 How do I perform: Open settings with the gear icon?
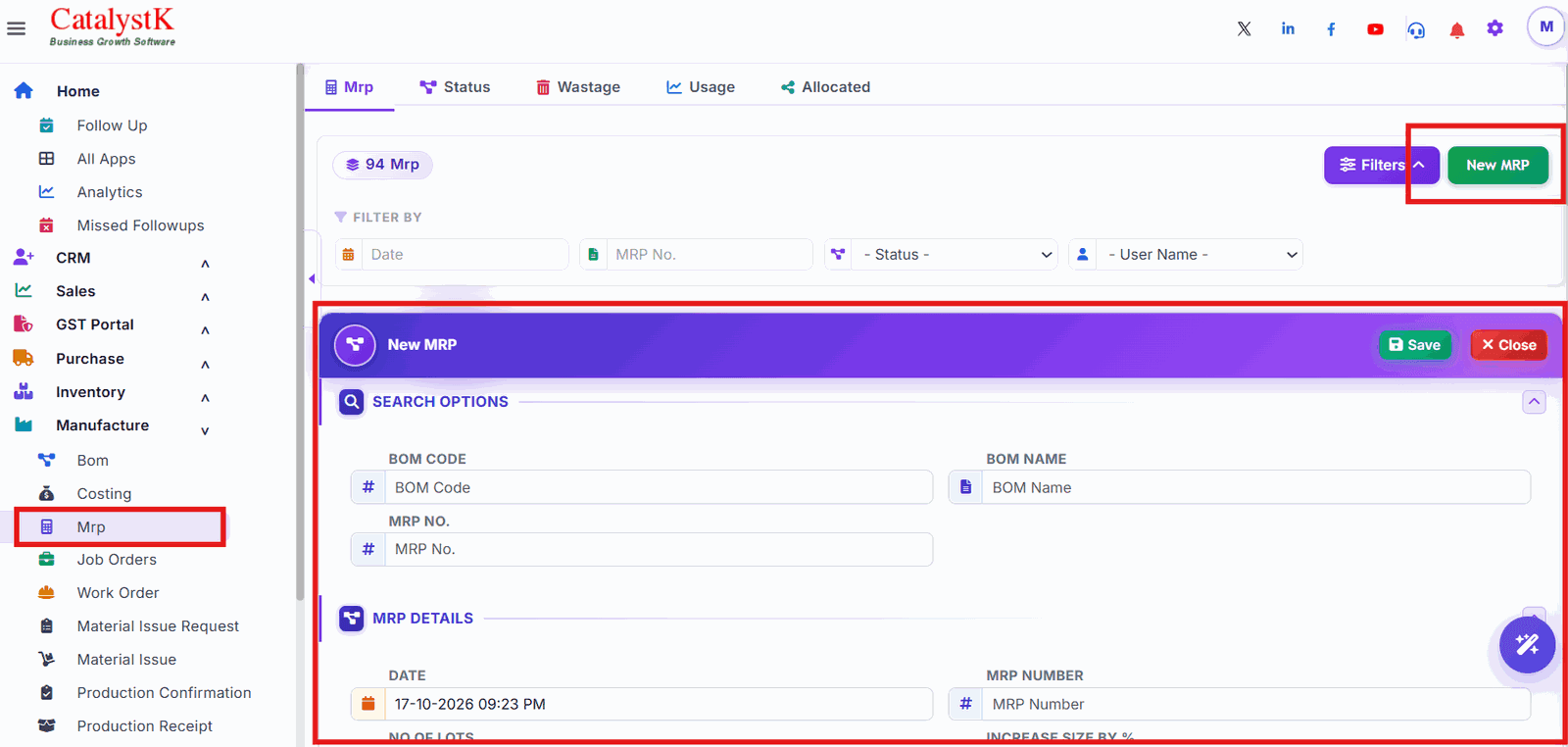pyautogui.click(x=1494, y=28)
